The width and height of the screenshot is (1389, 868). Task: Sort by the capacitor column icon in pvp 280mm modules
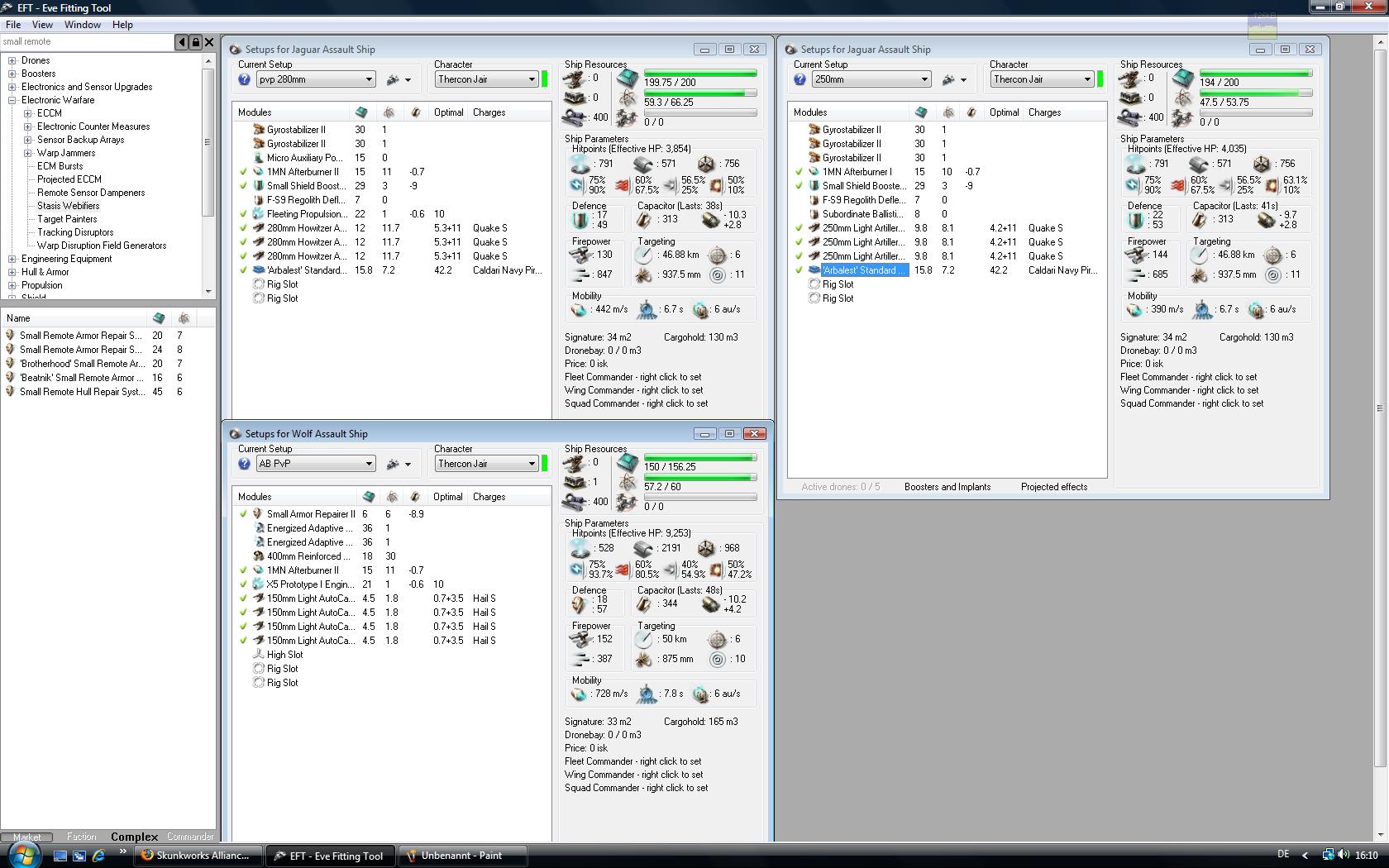tap(416, 112)
